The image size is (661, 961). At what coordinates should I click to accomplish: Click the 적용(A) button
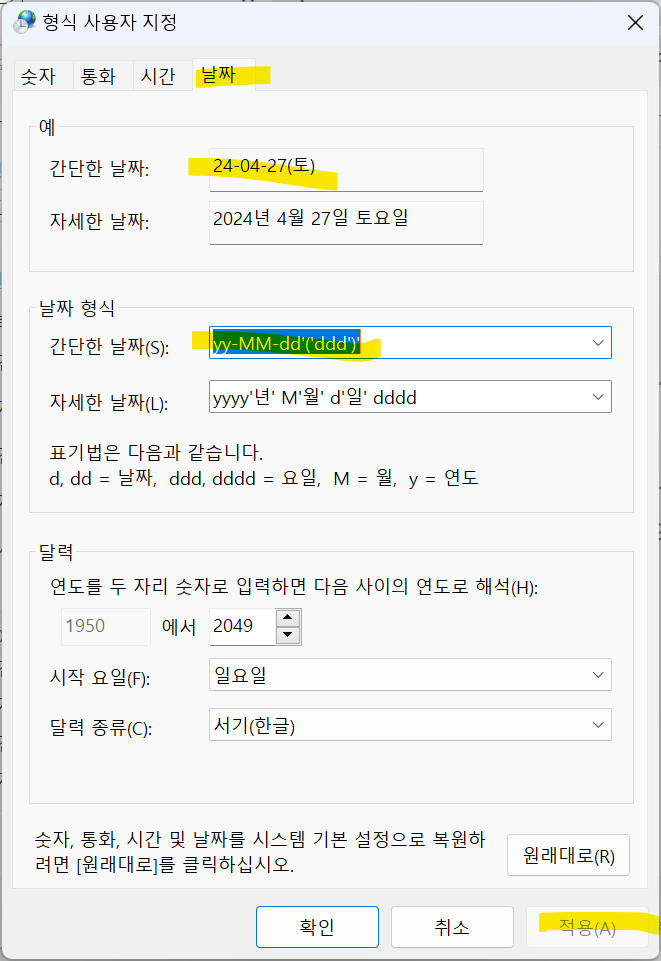[x=587, y=927]
